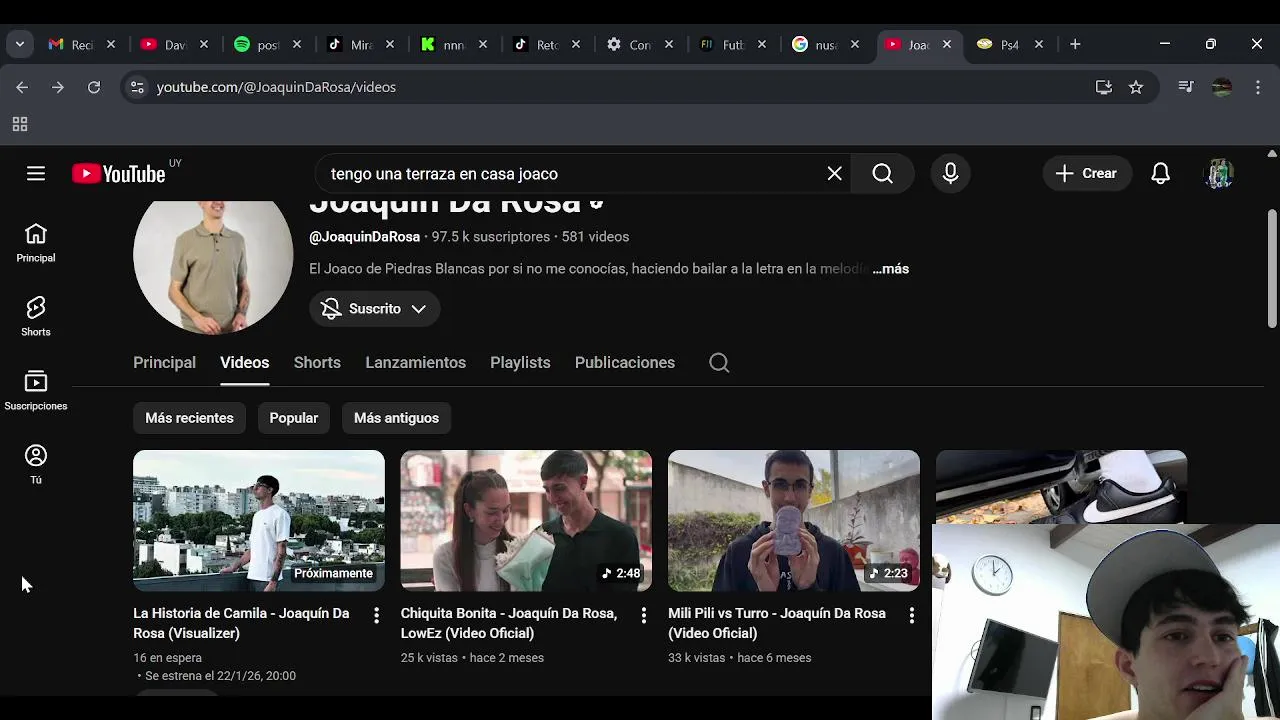Open the Publicaciones channel tab
The height and width of the screenshot is (720, 1280).
click(x=625, y=363)
